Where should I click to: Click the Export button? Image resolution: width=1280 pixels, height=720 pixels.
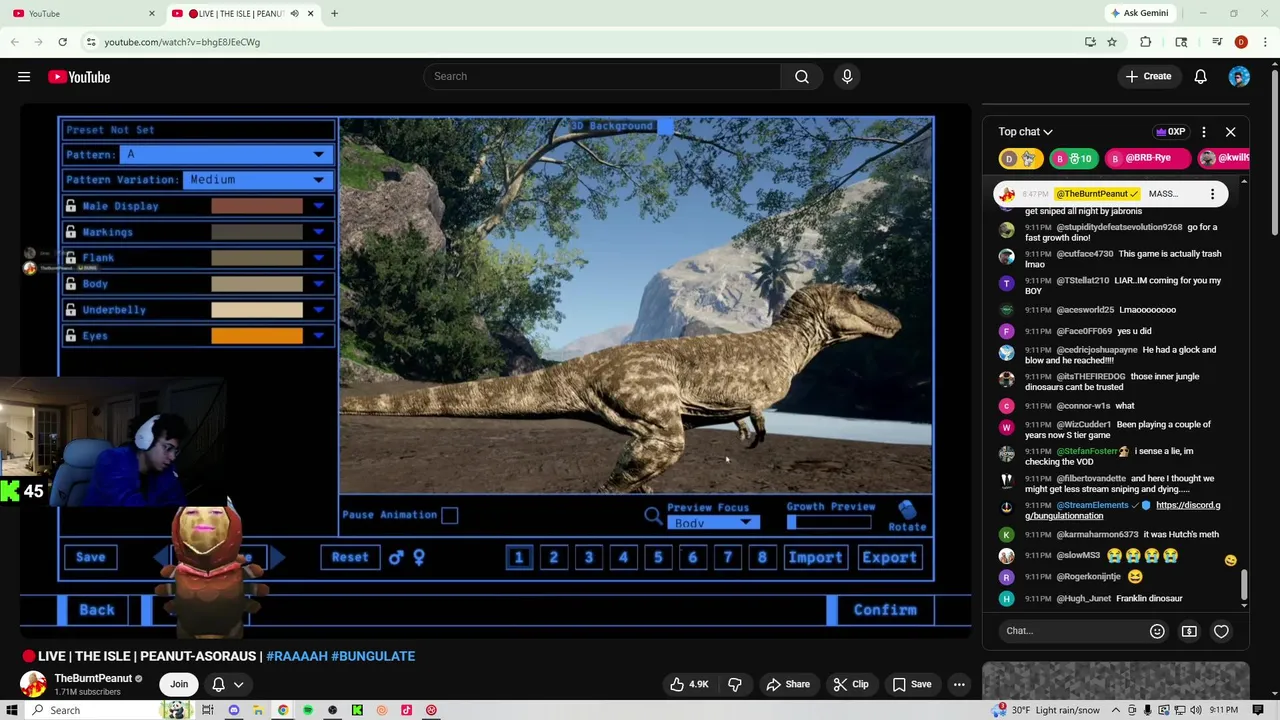889,557
